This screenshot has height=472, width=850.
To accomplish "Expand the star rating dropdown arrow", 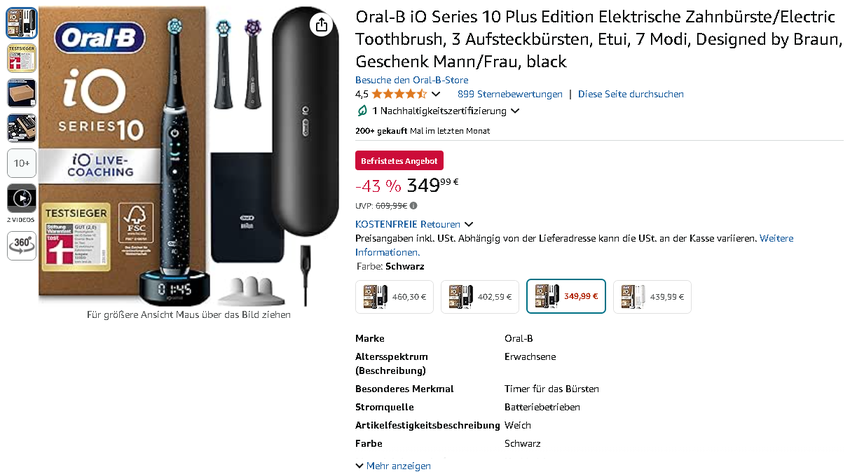I will tap(436, 94).
